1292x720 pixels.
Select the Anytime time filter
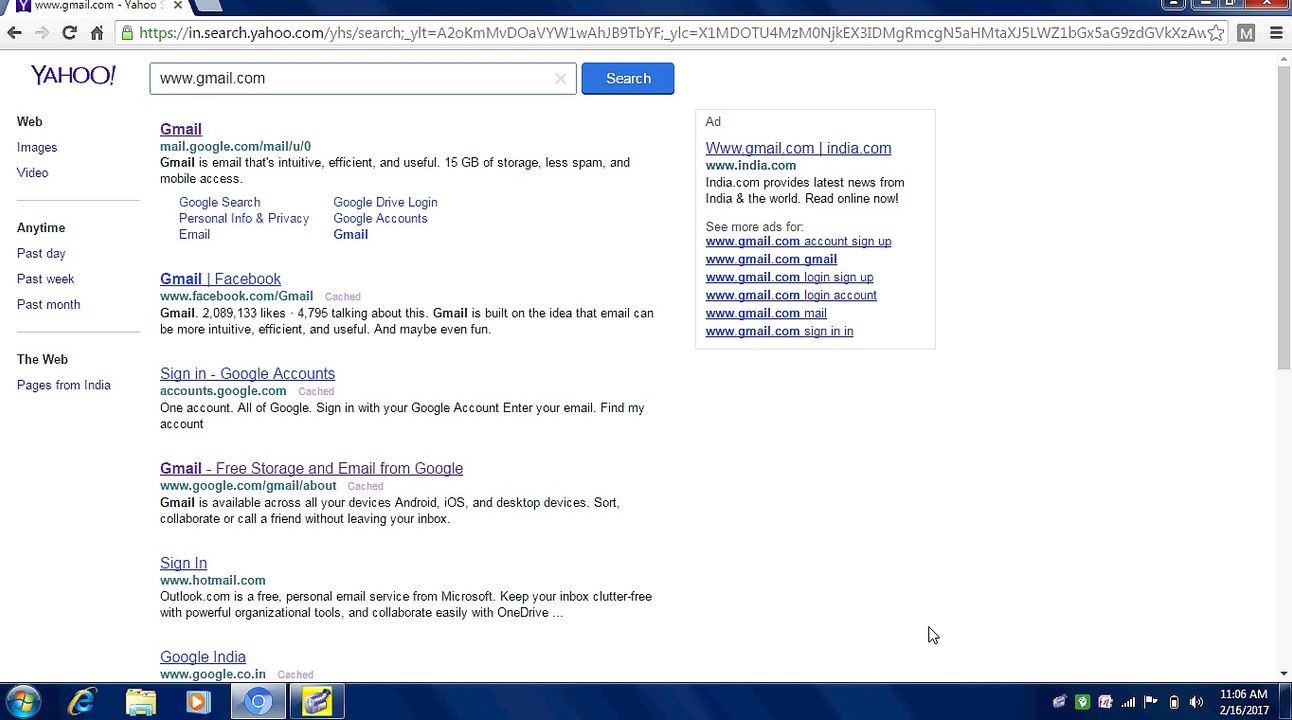tap(41, 227)
